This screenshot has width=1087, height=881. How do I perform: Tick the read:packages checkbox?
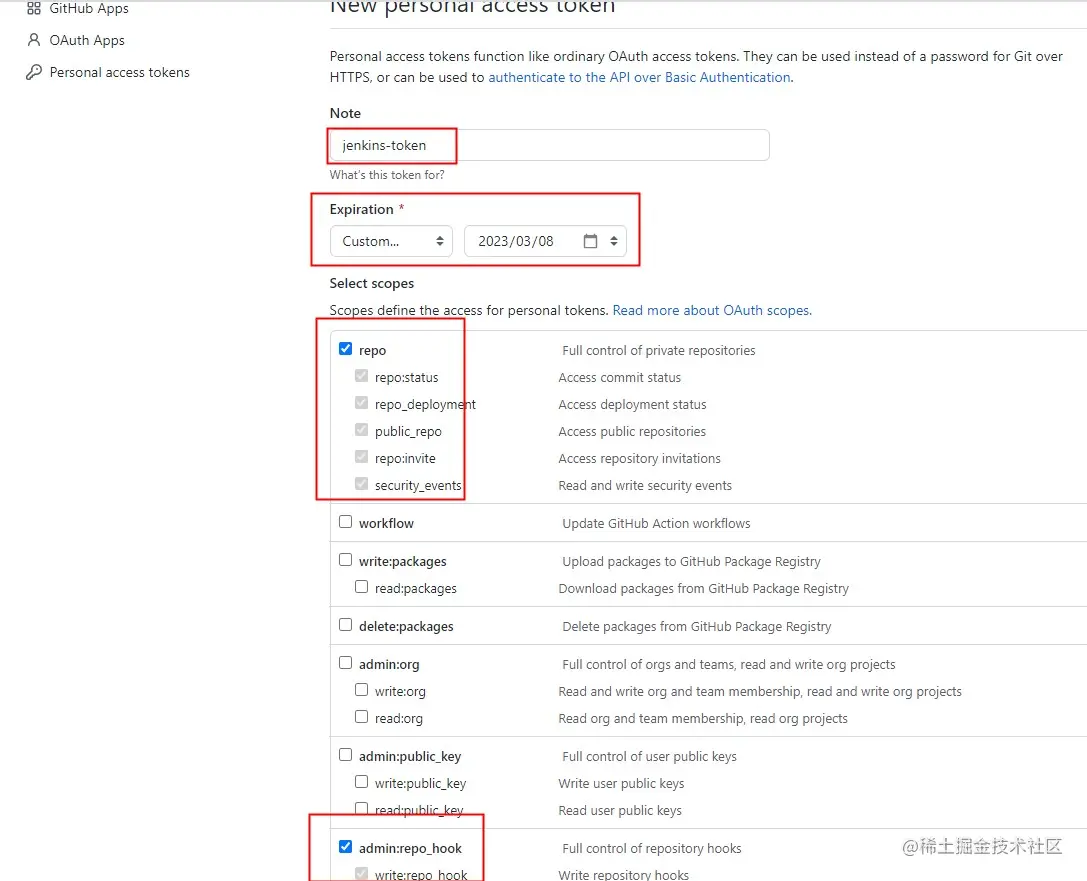pyautogui.click(x=362, y=587)
